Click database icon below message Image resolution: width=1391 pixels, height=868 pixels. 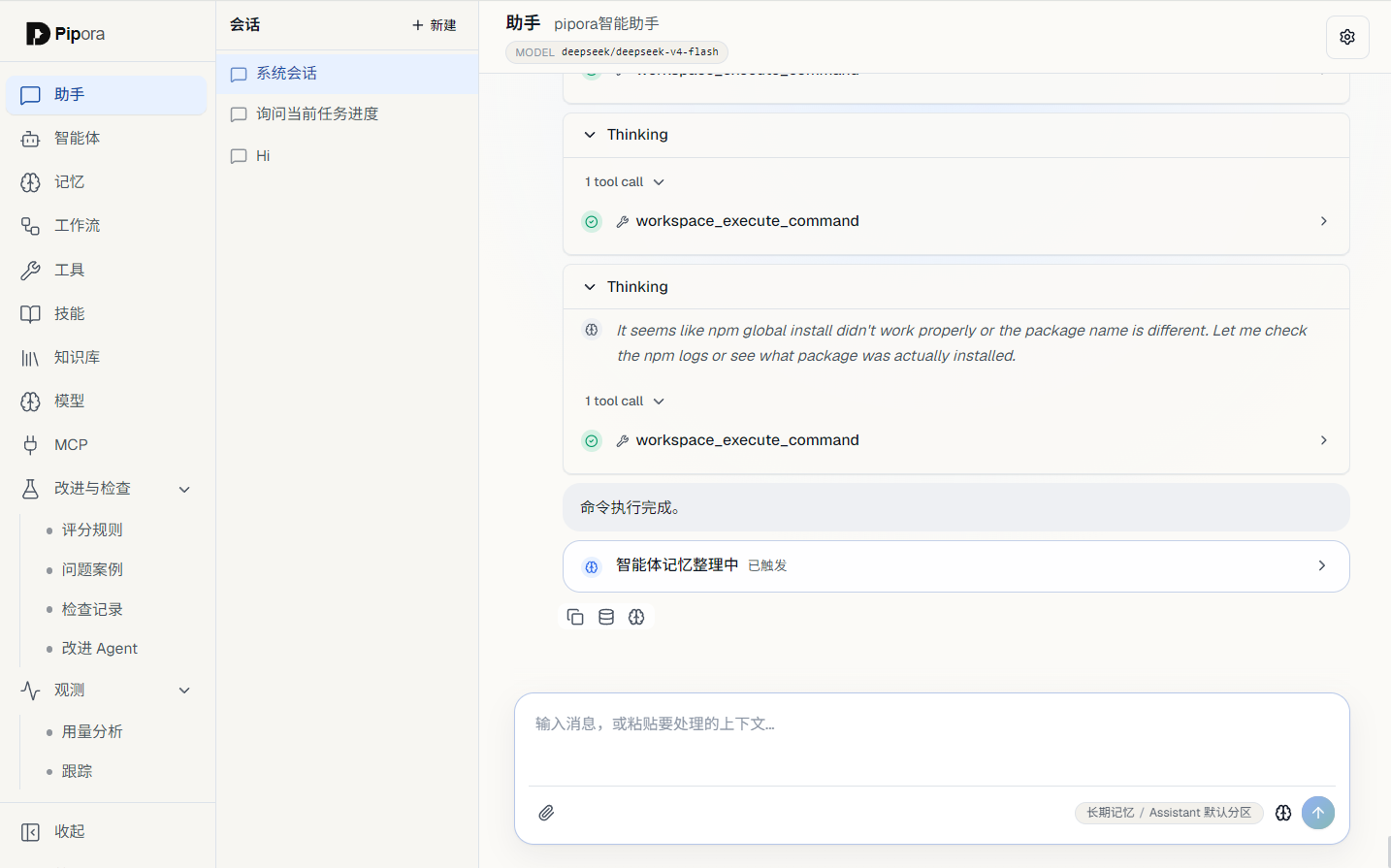point(606,617)
